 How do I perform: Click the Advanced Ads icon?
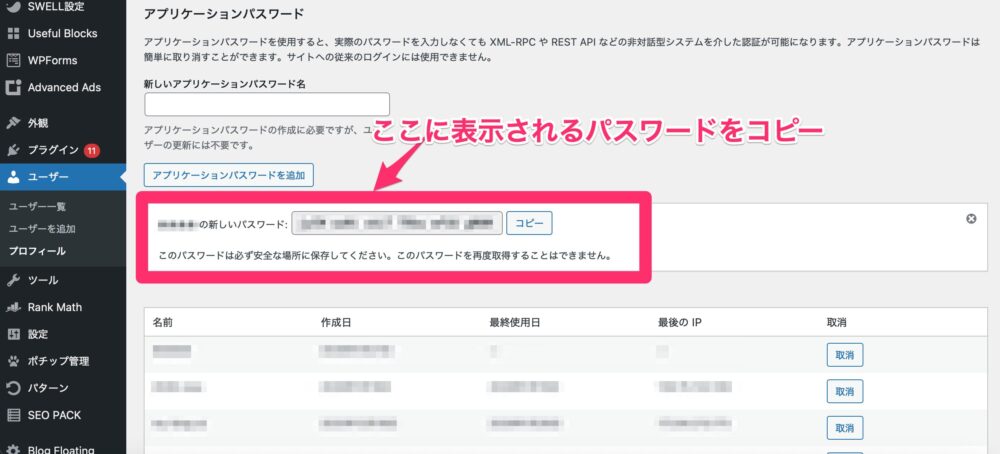tap(14, 87)
